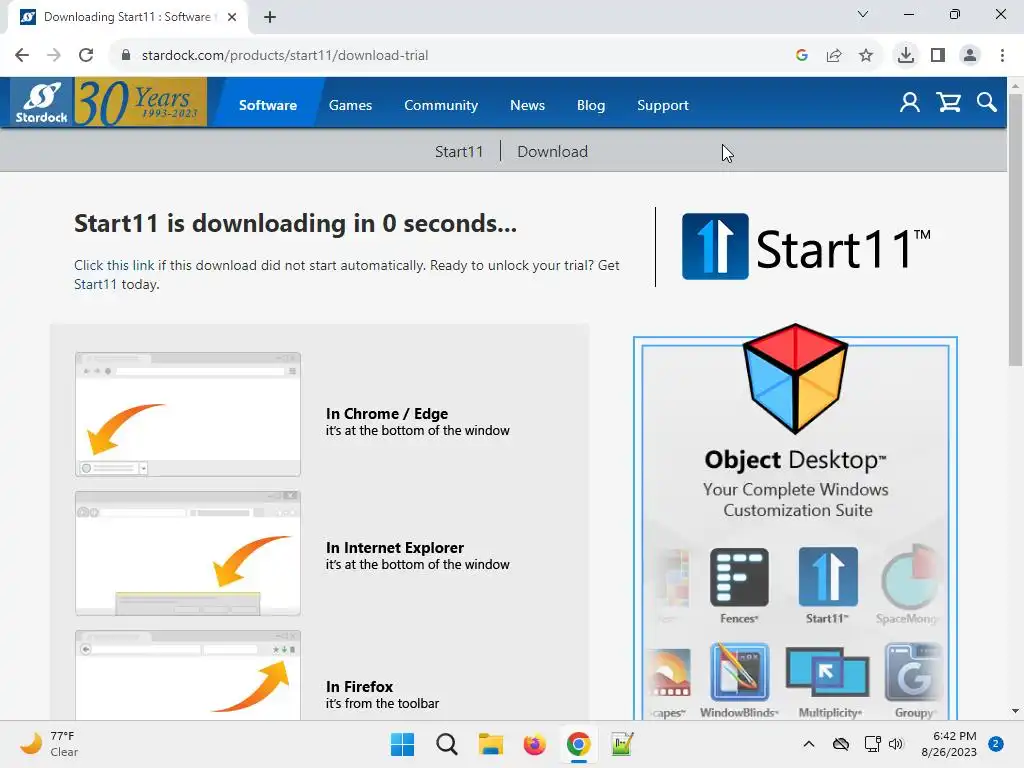Bookmark the page with the star icon
The width and height of the screenshot is (1024, 768).
tap(866, 56)
